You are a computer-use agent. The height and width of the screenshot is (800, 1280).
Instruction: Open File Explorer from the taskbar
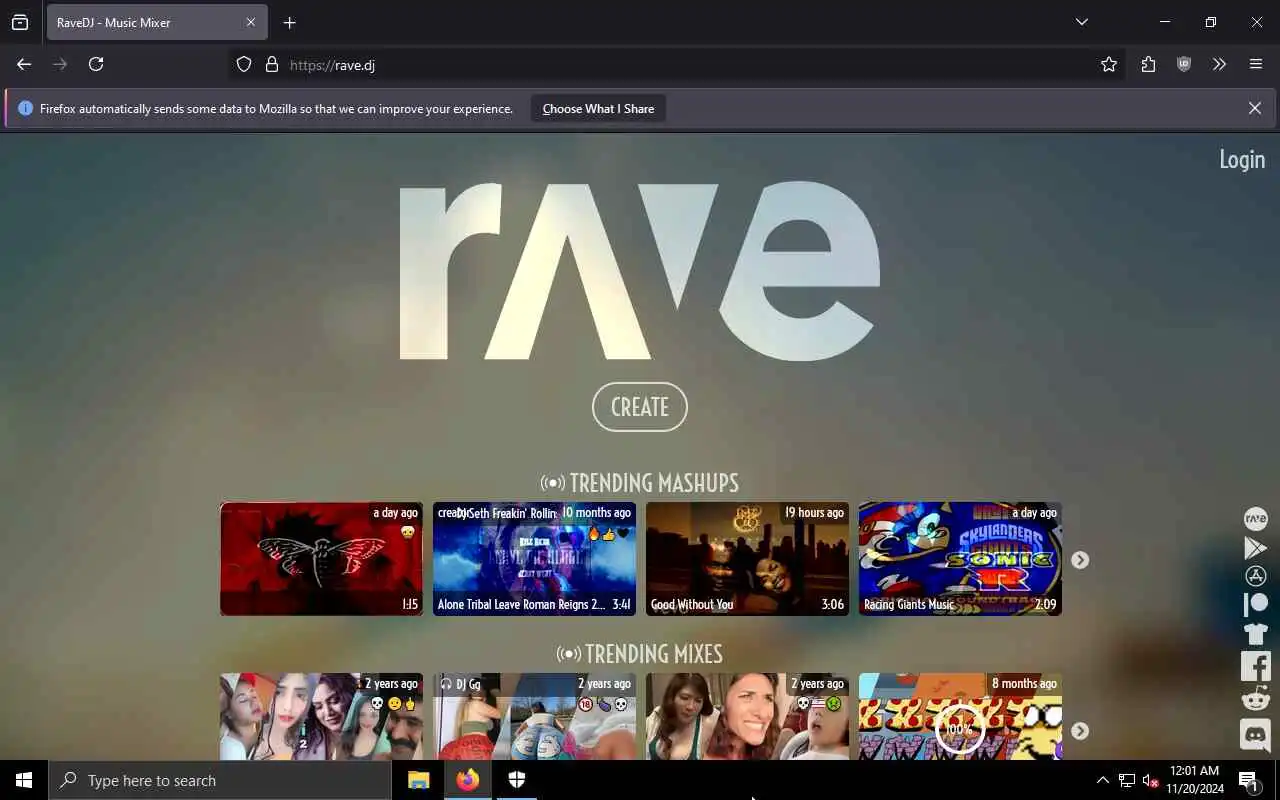click(x=418, y=780)
